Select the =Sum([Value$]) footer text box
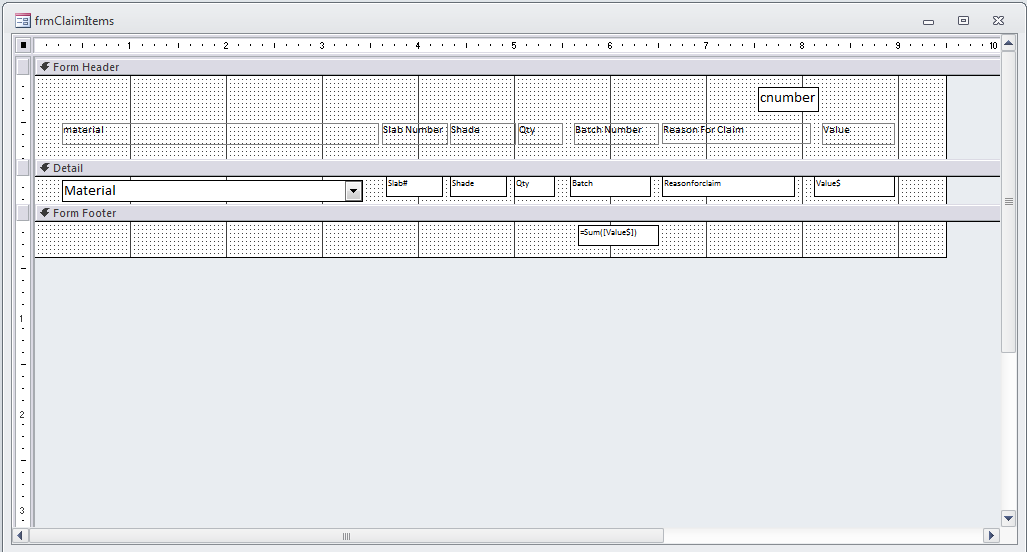 (618, 236)
